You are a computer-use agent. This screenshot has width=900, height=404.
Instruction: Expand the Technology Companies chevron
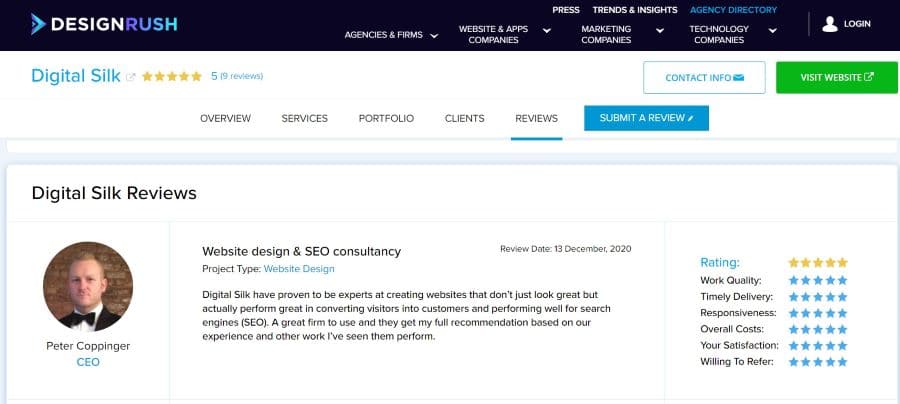[x=773, y=30]
